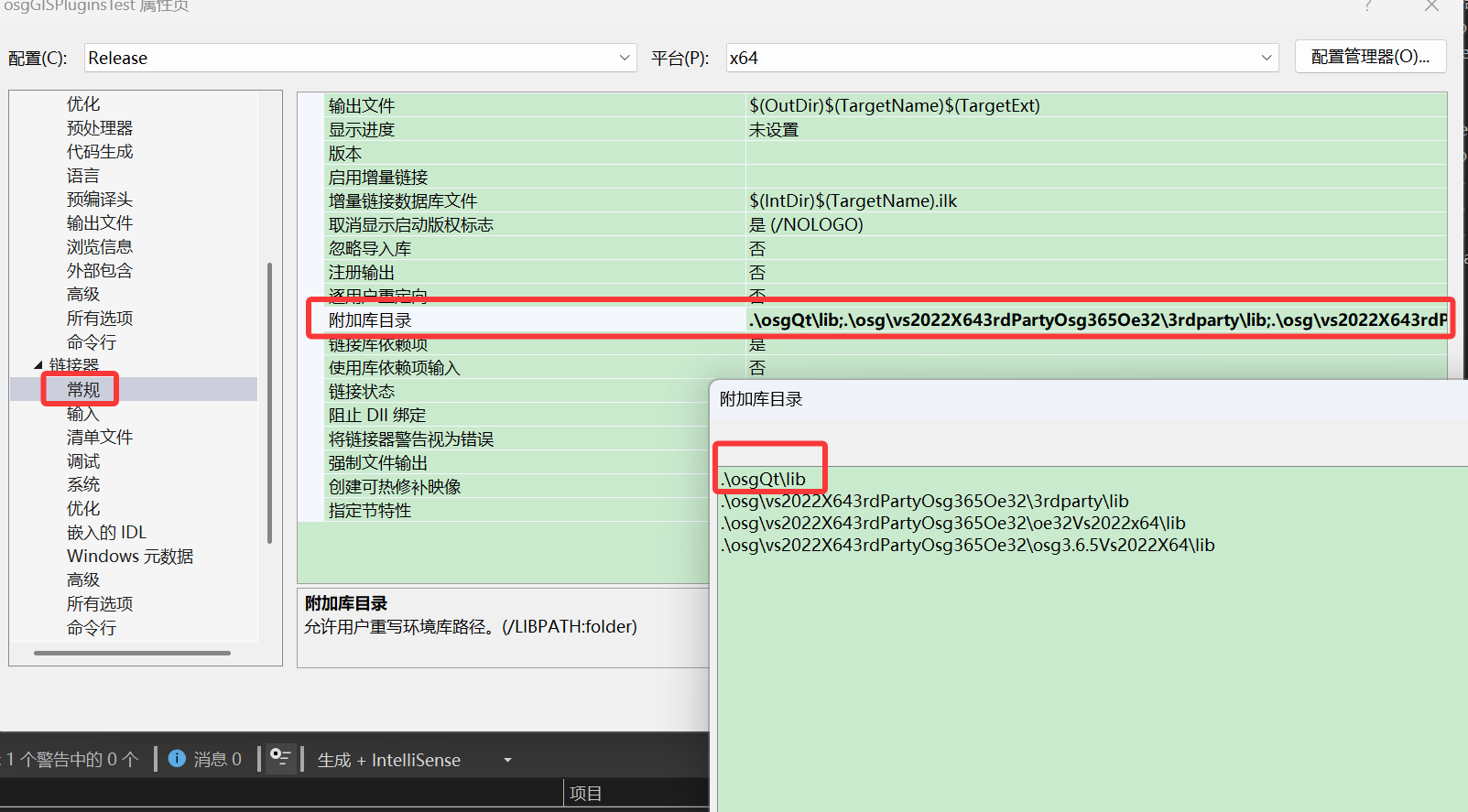Click the 消息 0 info icon
The image size is (1468, 812).
[177, 758]
